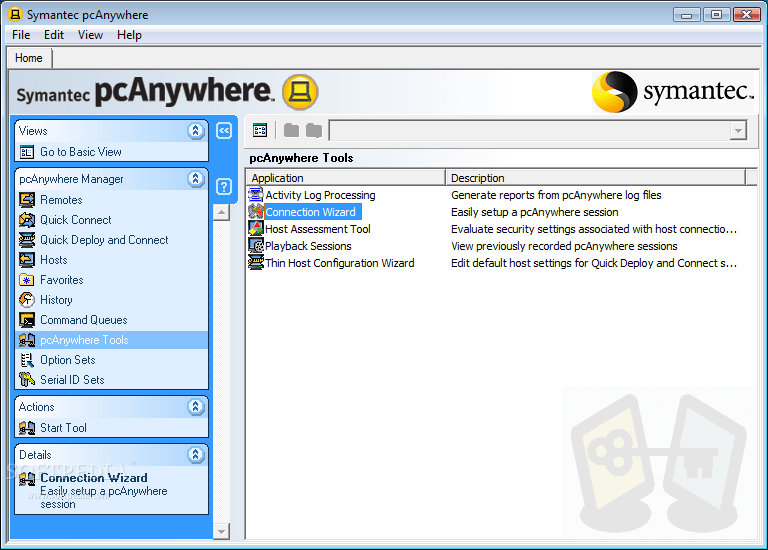Click the Quick Deploy and Connect icon
The width and height of the screenshot is (768, 550).
[x=26, y=240]
